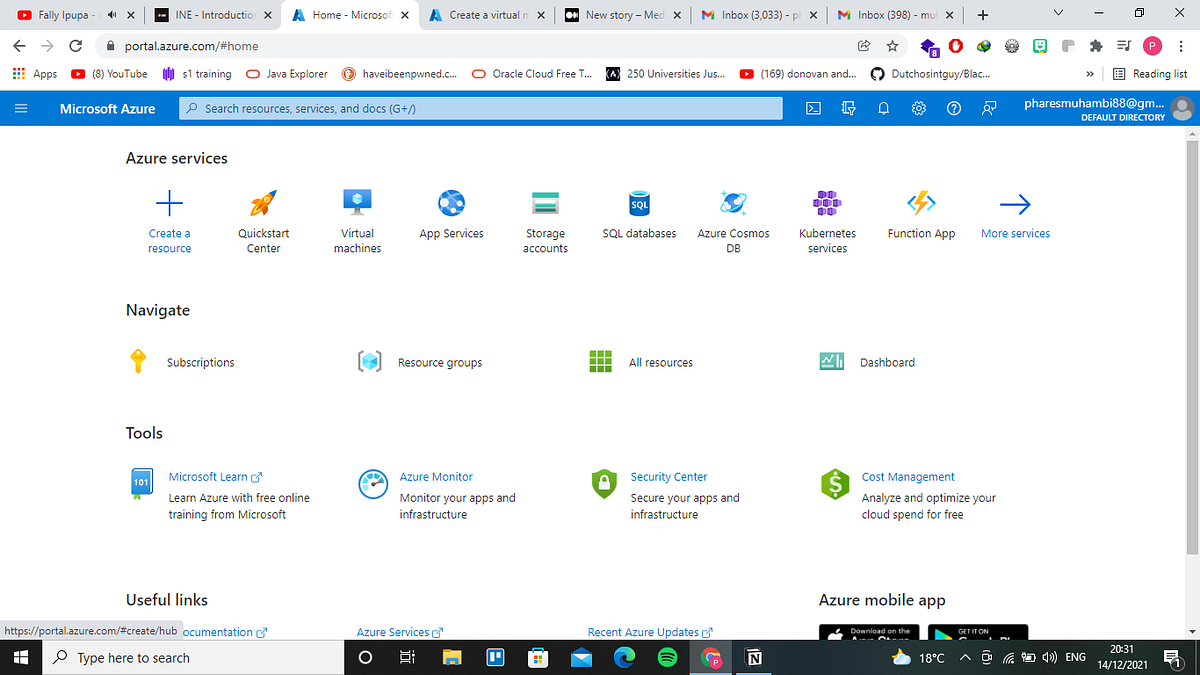Open the notifications bell
Viewport: 1200px width, 675px height.
pyautogui.click(x=883, y=108)
